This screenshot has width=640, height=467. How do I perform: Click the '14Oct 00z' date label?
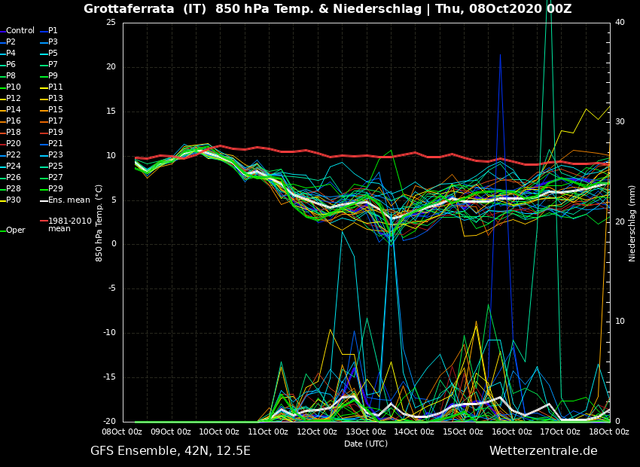[x=414, y=432]
